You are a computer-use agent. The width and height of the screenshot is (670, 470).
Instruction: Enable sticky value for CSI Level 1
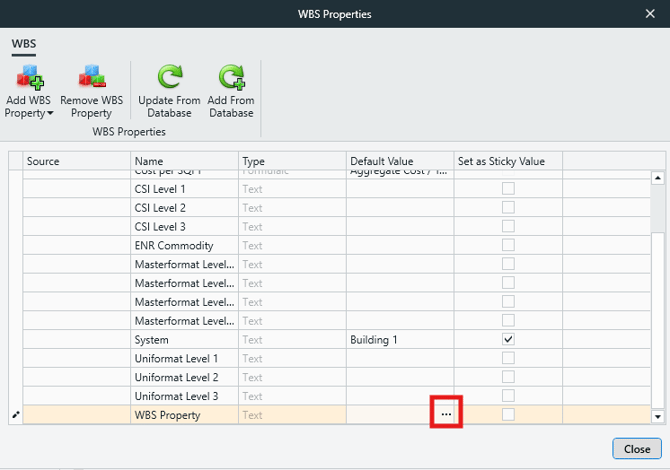pos(508,189)
